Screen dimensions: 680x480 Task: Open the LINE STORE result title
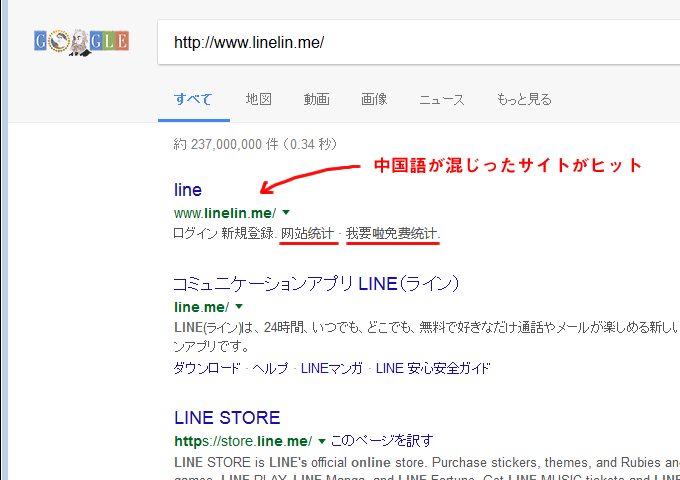(x=227, y=417)
